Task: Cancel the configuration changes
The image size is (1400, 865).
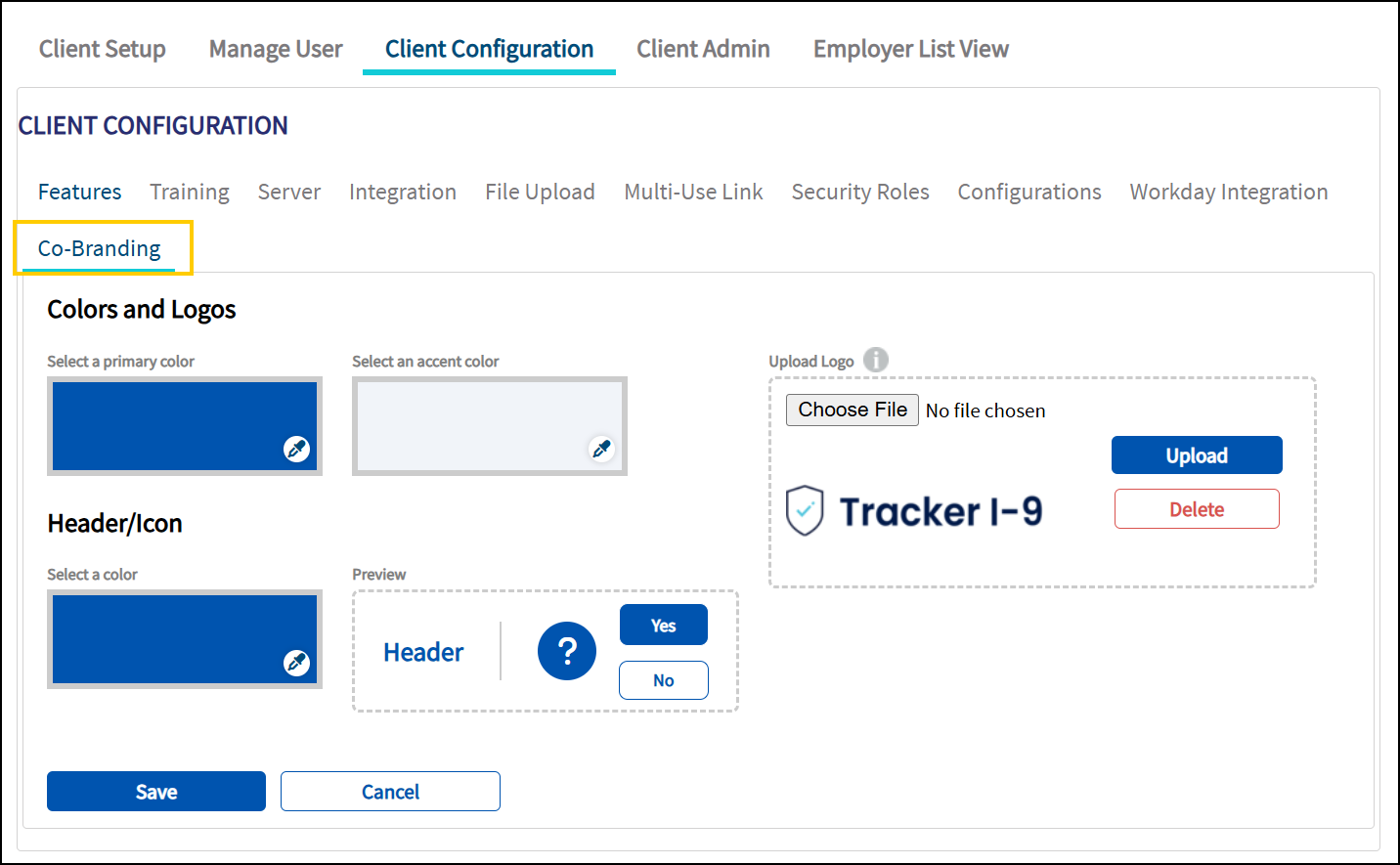Action: point(390,792)
